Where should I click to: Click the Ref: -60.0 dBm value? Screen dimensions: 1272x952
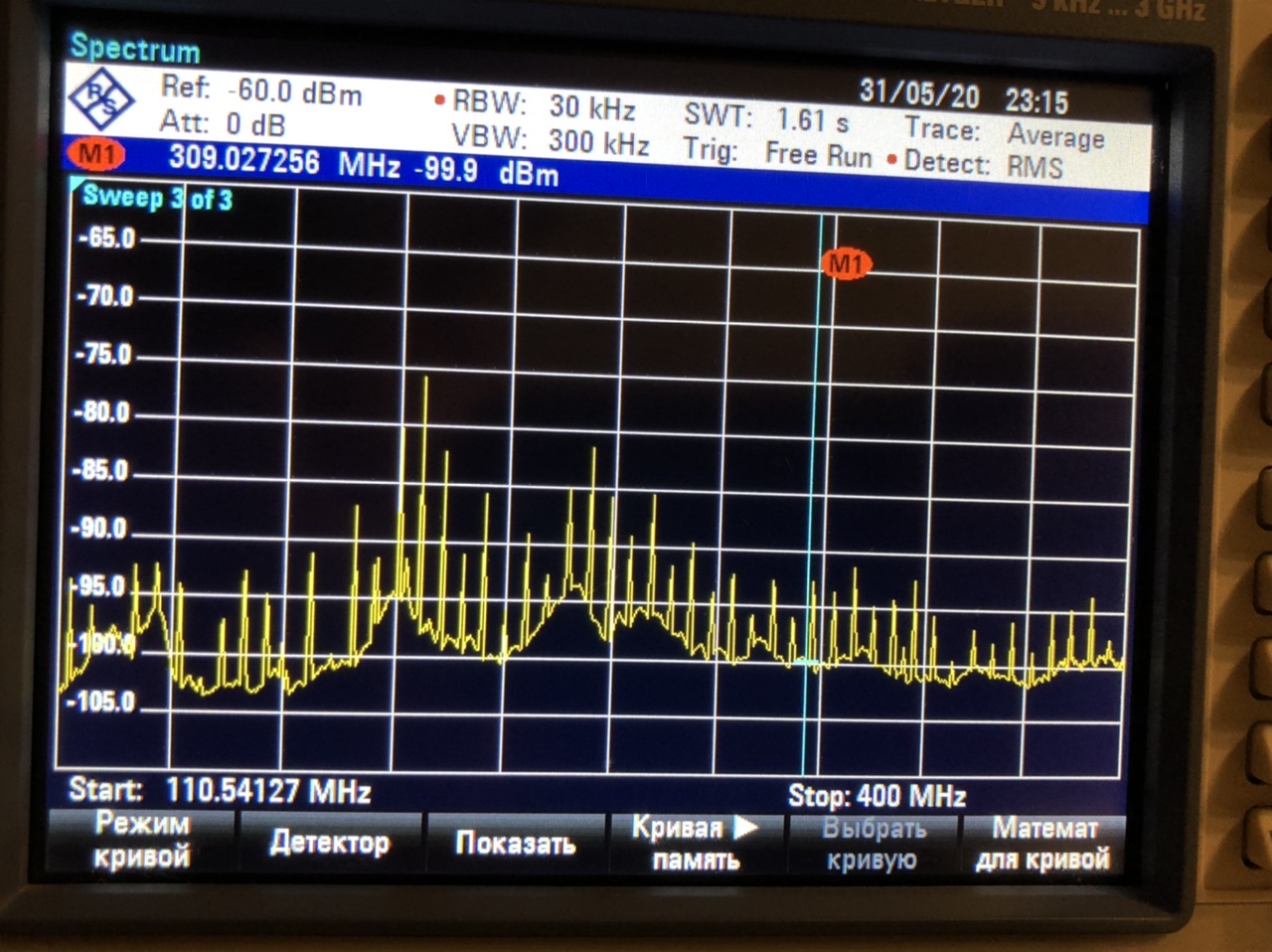260,90
